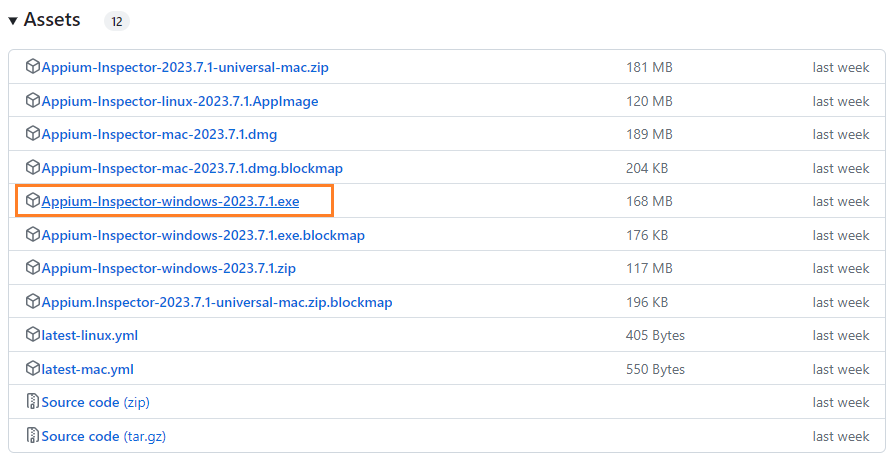Collapse the Assets section triangle
This screenshot has width=895, height=463.
[x=13, y=21]
